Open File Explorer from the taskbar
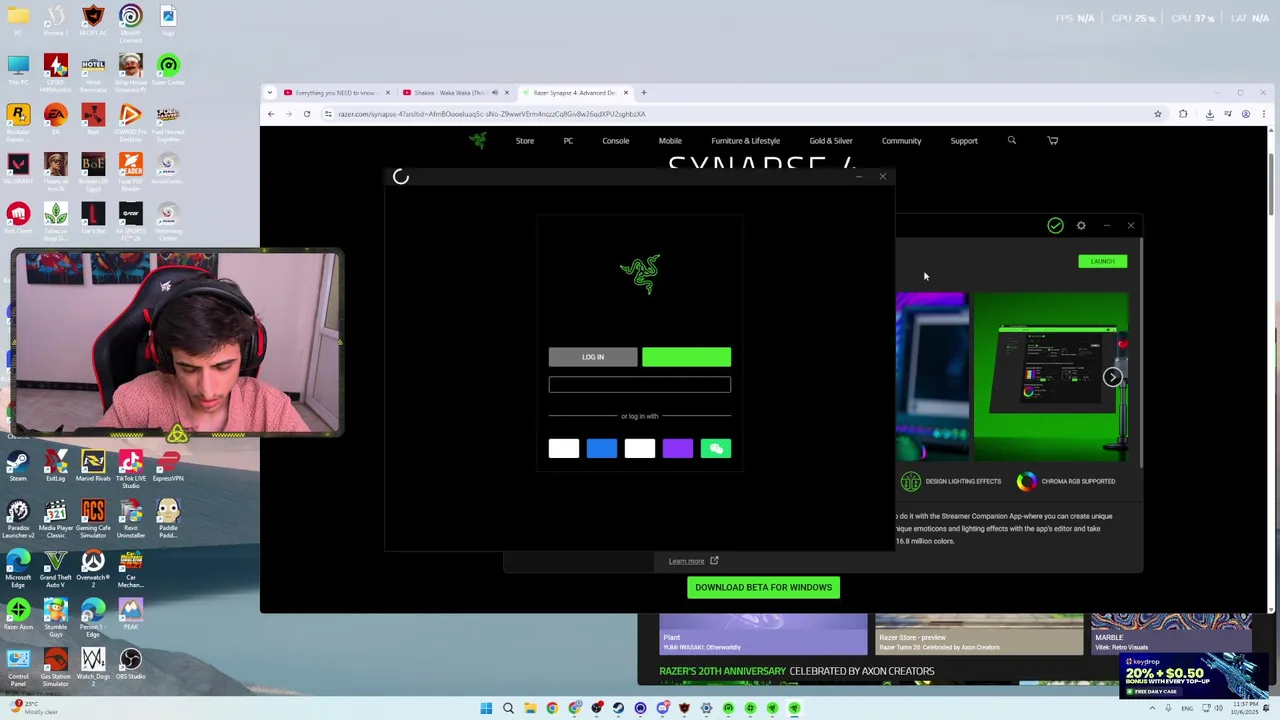Image resolution: width=1280 pixels, height=720 pixels. 530,708
